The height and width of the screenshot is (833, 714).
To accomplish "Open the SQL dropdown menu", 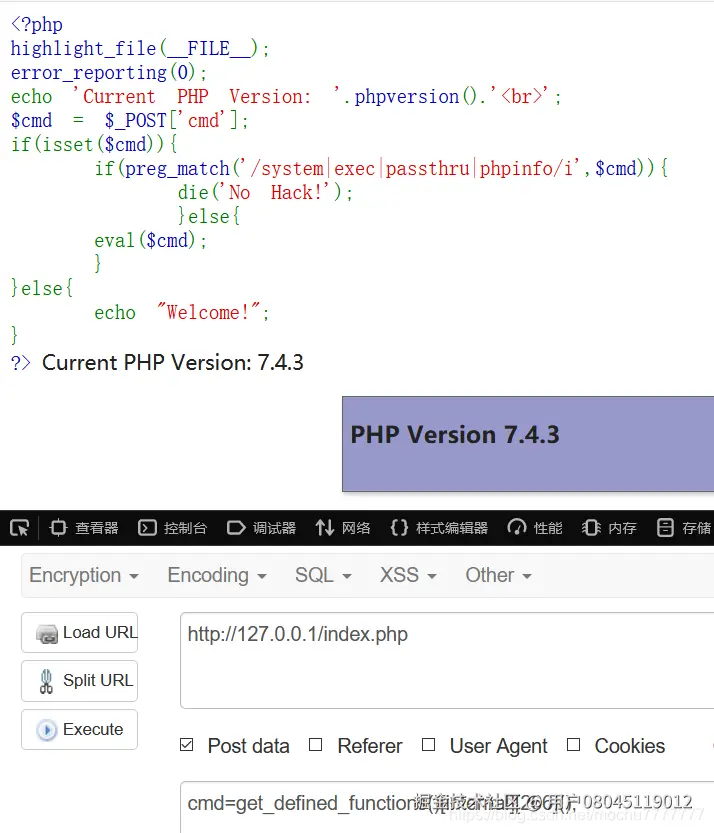I will click(323, 575).
